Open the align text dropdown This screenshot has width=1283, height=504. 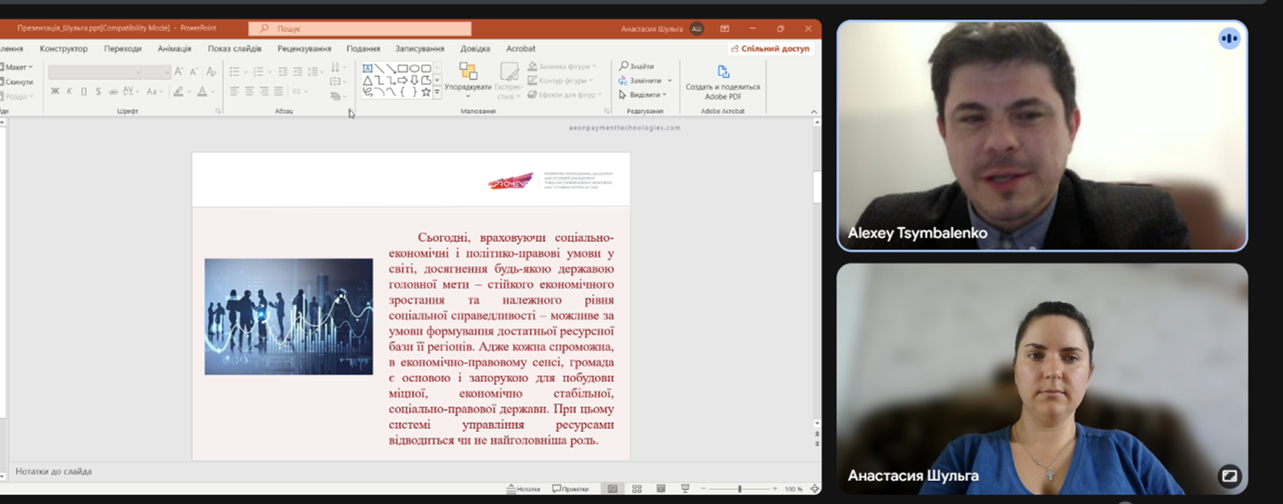[339, 82]
